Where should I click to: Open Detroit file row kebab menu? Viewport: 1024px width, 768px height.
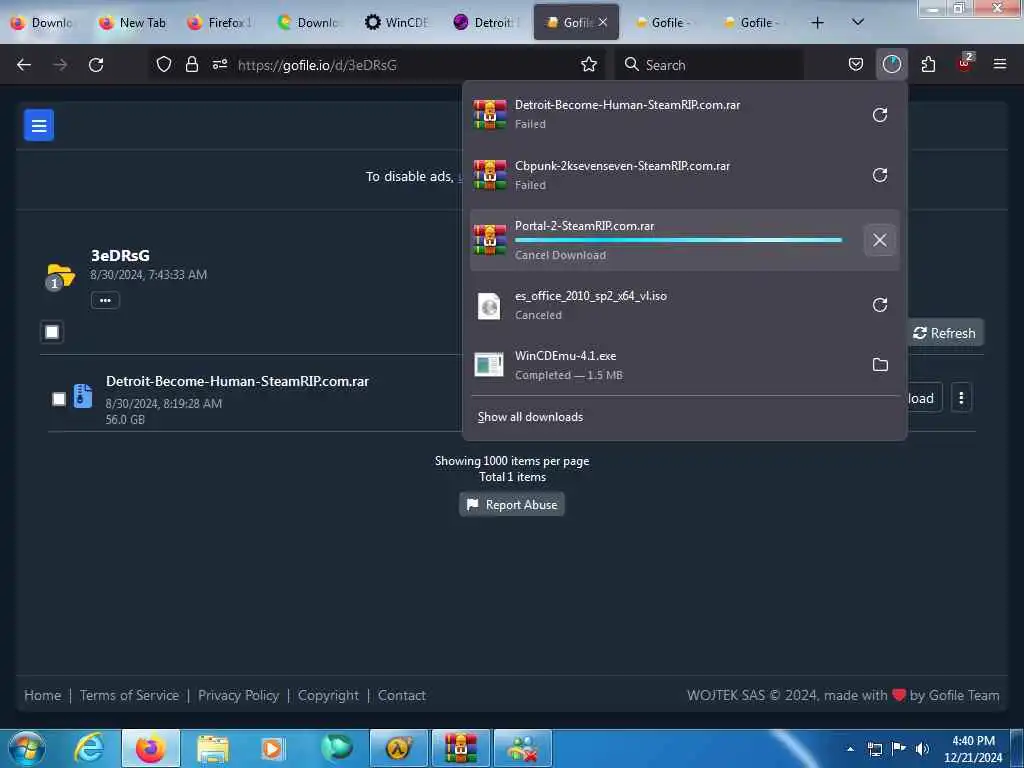(961, 398)
